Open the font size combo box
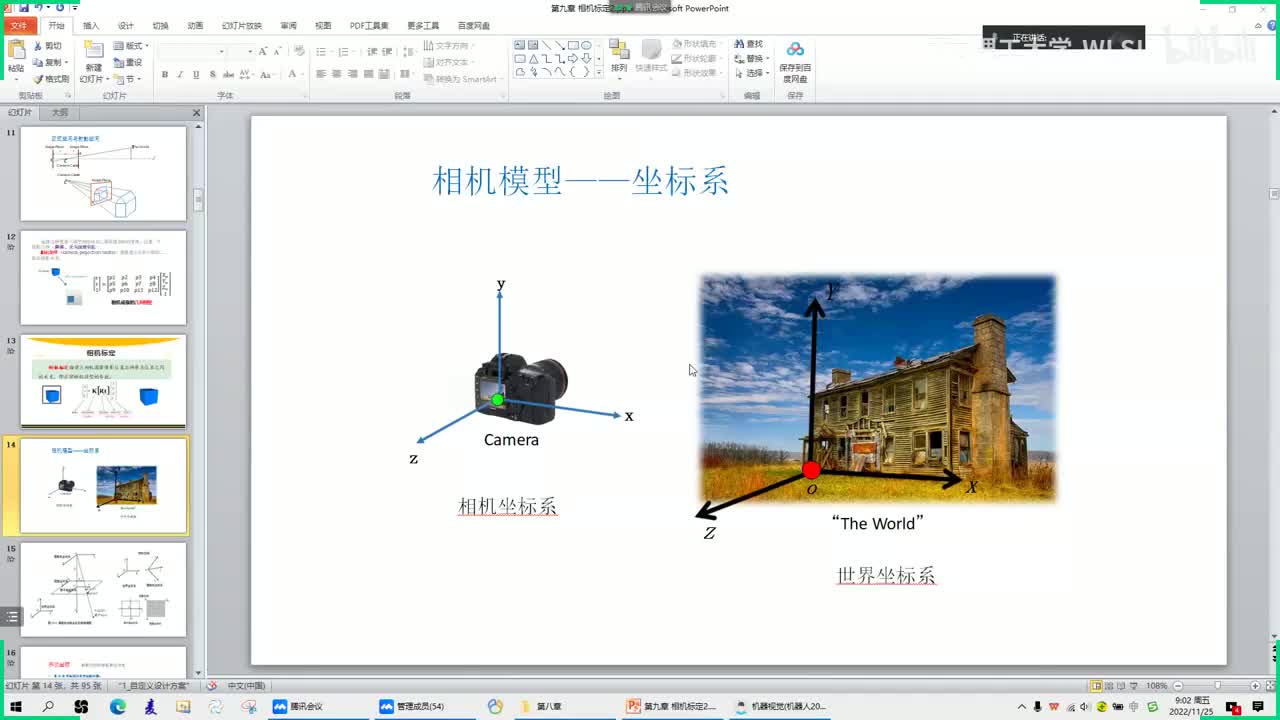Screen dimensions: 1280x720 [240, 51]
